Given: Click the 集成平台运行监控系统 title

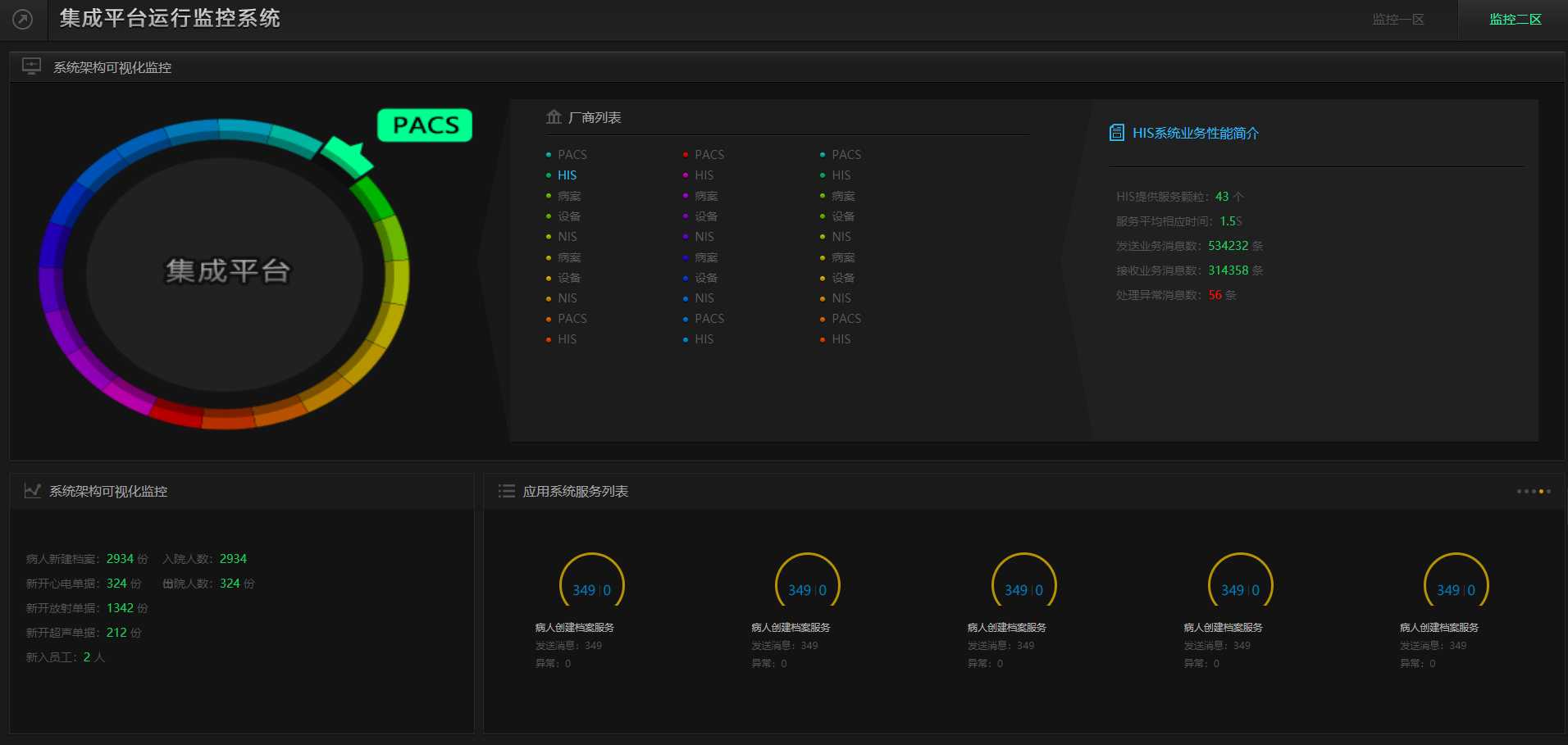Looking at the screenshot, I should pos(170,18).
